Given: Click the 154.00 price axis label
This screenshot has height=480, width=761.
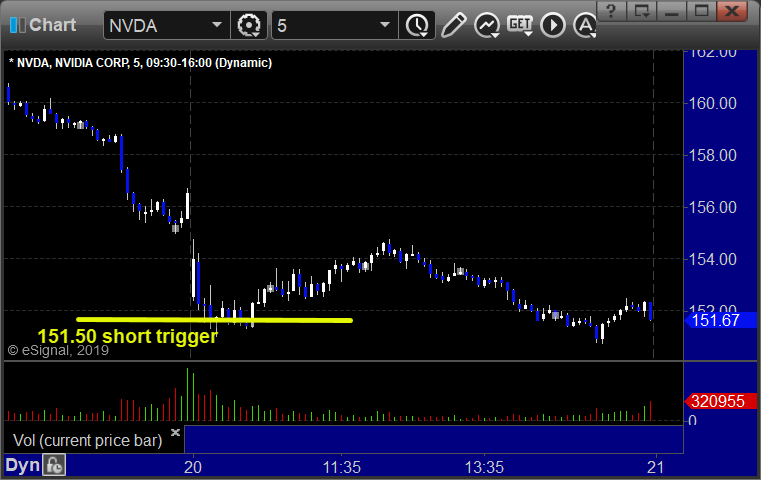Looking at the screenshot, I should 712,259.
